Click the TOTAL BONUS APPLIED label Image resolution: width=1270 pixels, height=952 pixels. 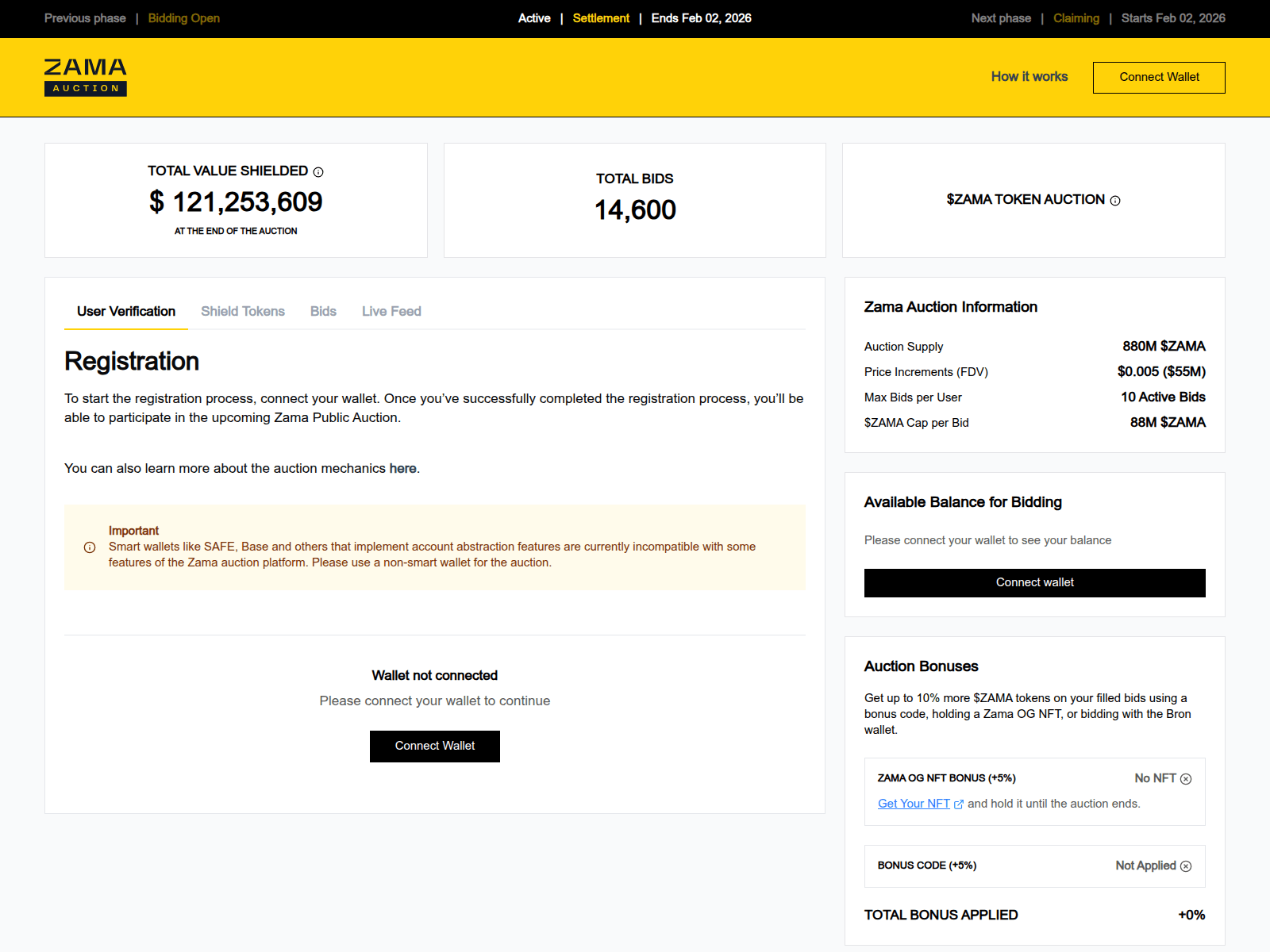941,916
